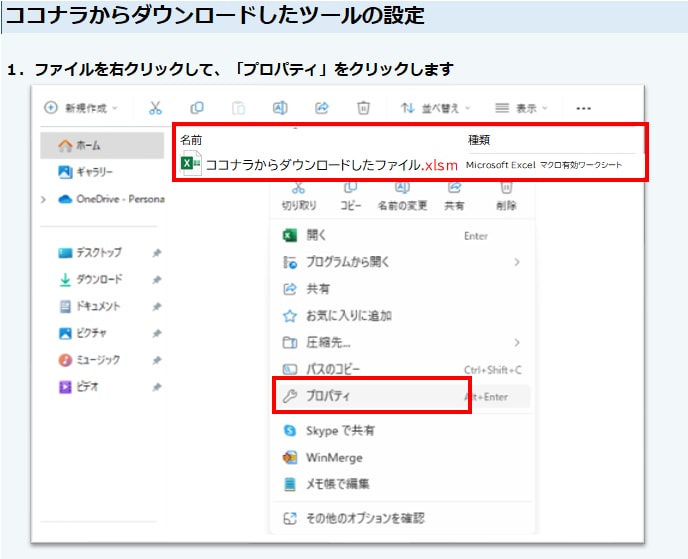Click コピー in the context menu
Image resolution: width=688 pixels, height=559 pixels.
(x=351, y=196)
